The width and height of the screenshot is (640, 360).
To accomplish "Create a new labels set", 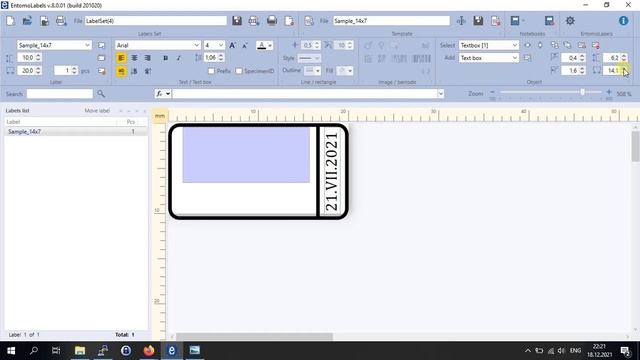I will pyautogui.click(x=11, y=21).
